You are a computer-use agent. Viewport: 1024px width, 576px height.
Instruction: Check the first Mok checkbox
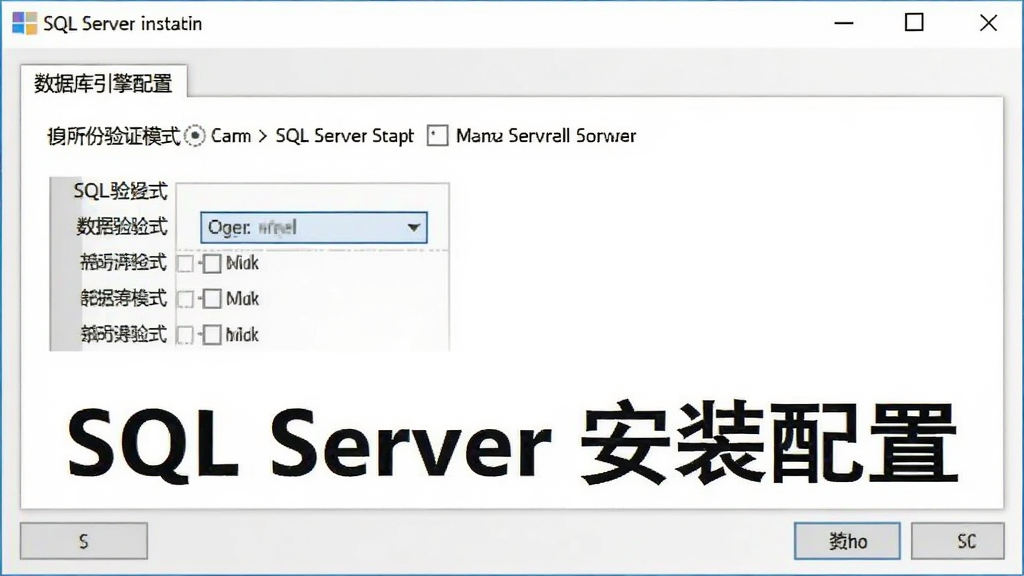pyautogui.click(x=212, y=264)
